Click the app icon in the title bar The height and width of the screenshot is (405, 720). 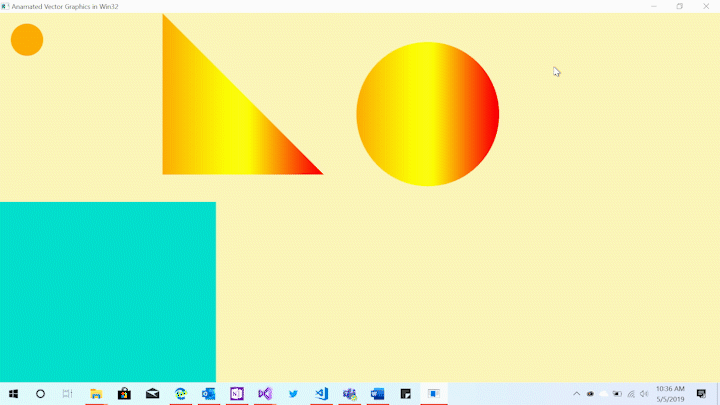pyautogui.click(x=5, y=6)
